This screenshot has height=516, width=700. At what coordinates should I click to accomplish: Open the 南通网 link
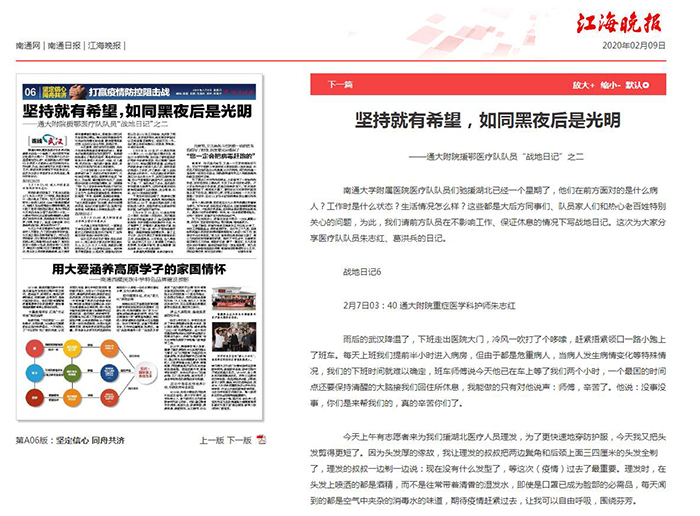pyautogui.click(x=27, y=46)
